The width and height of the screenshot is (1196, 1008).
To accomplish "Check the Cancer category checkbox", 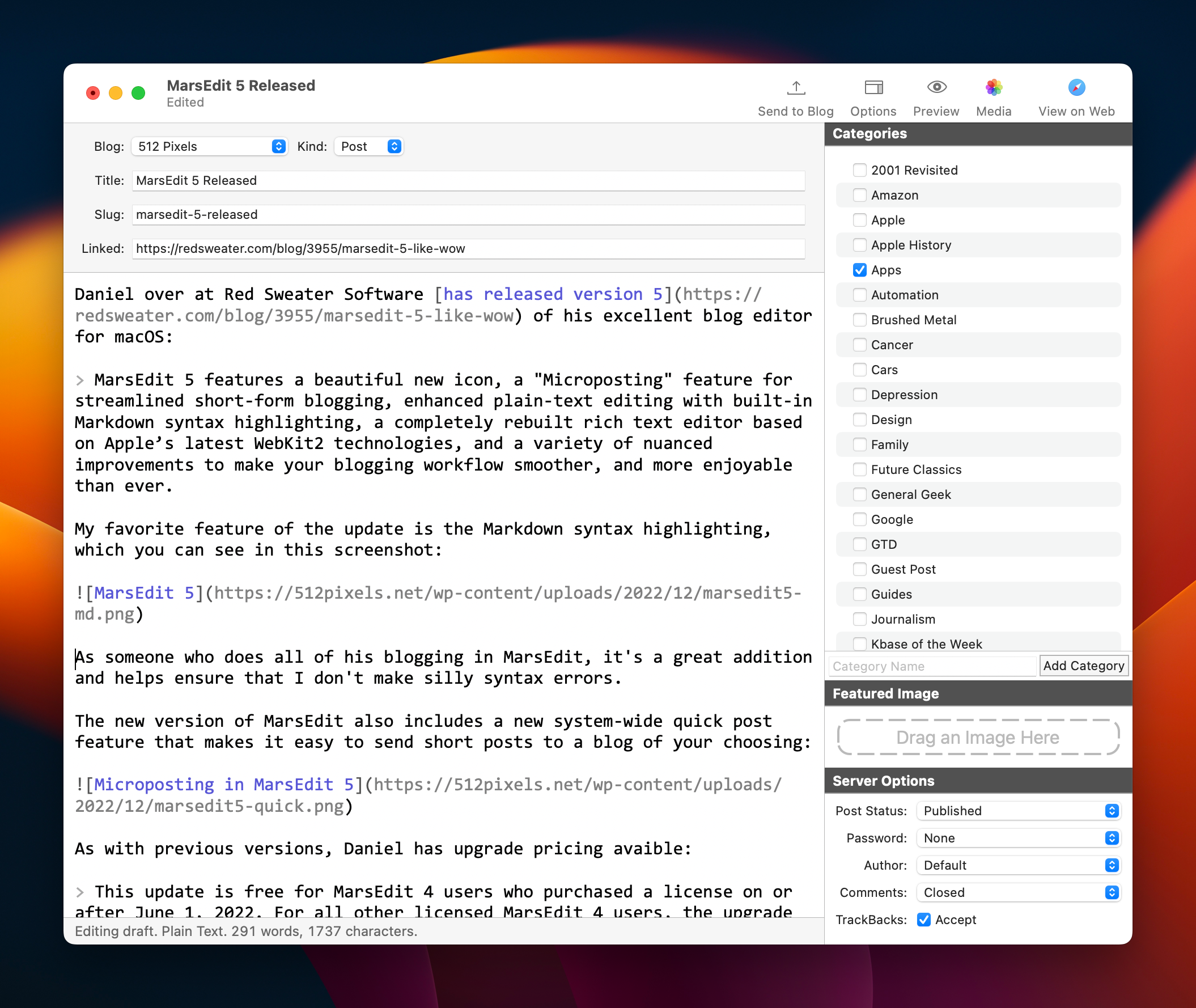I will [859, 345].
